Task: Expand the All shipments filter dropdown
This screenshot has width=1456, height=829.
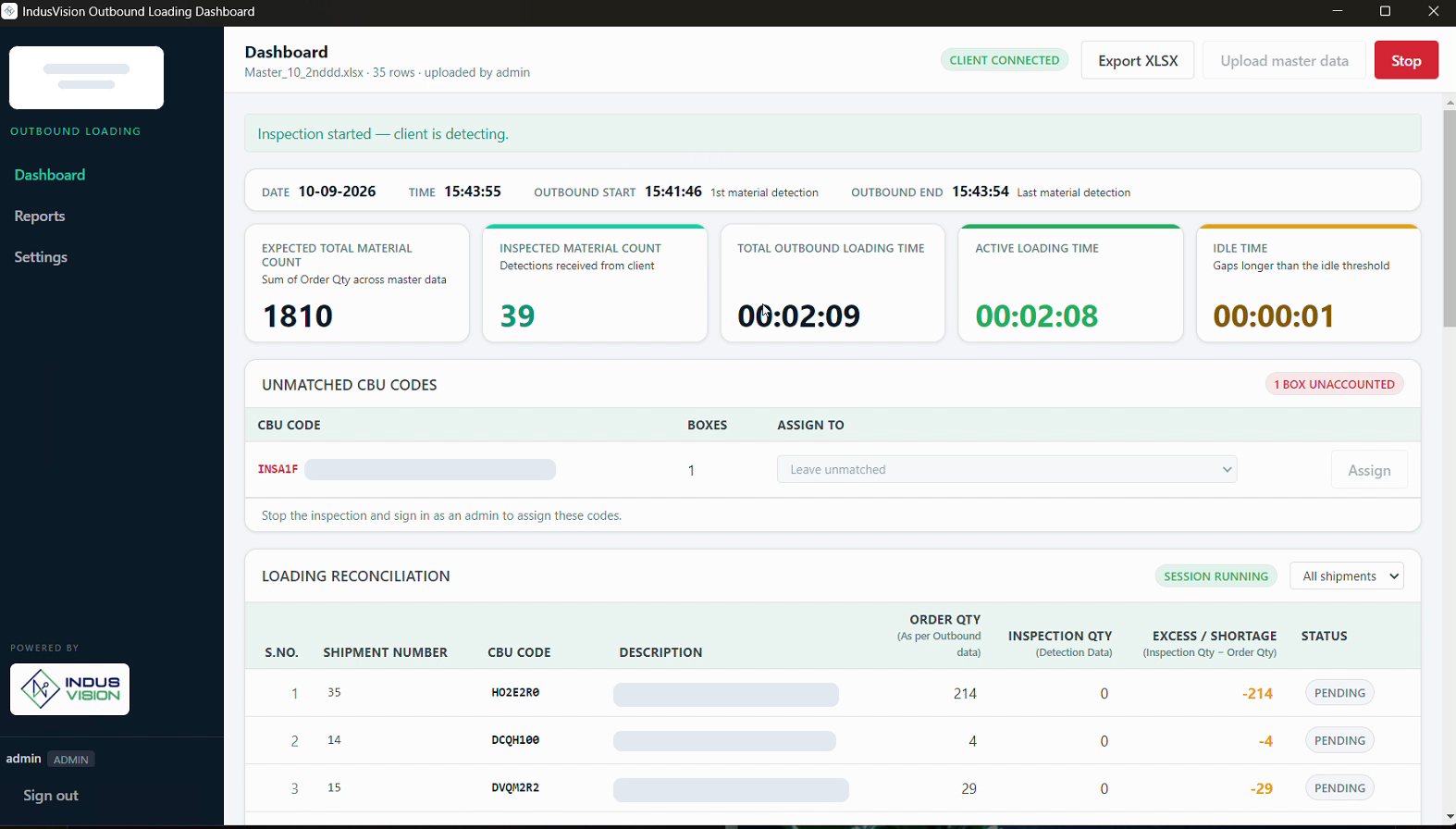Action: [x=1347, y=576]
